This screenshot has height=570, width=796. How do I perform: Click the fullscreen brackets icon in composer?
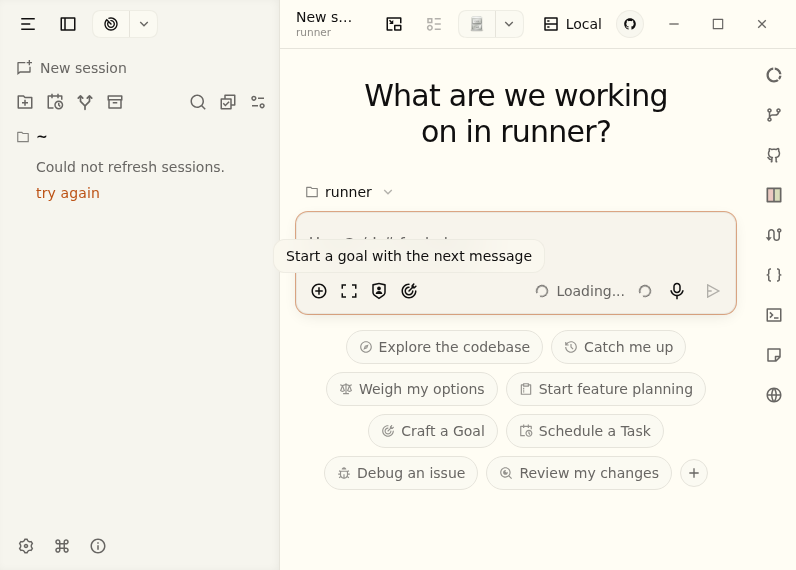[x=349, y=291]
